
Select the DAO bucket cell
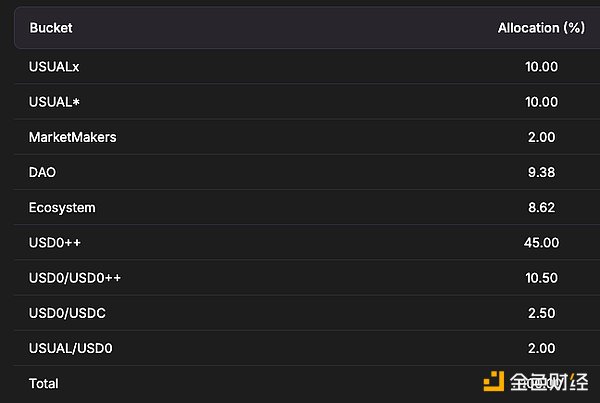pyautogui.click(x=43, y=172)
